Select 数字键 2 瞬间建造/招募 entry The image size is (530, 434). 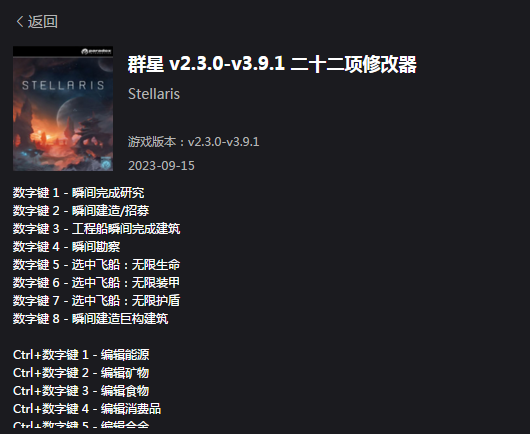point(81,211)
